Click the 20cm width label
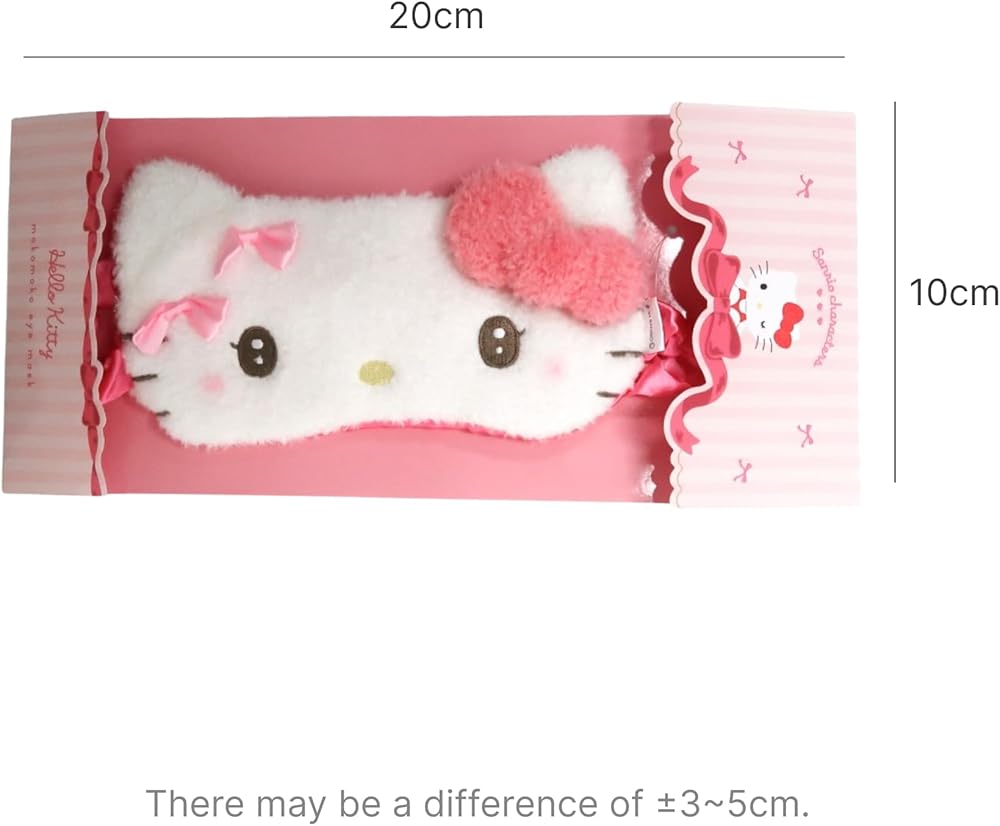 click(436, 17)
